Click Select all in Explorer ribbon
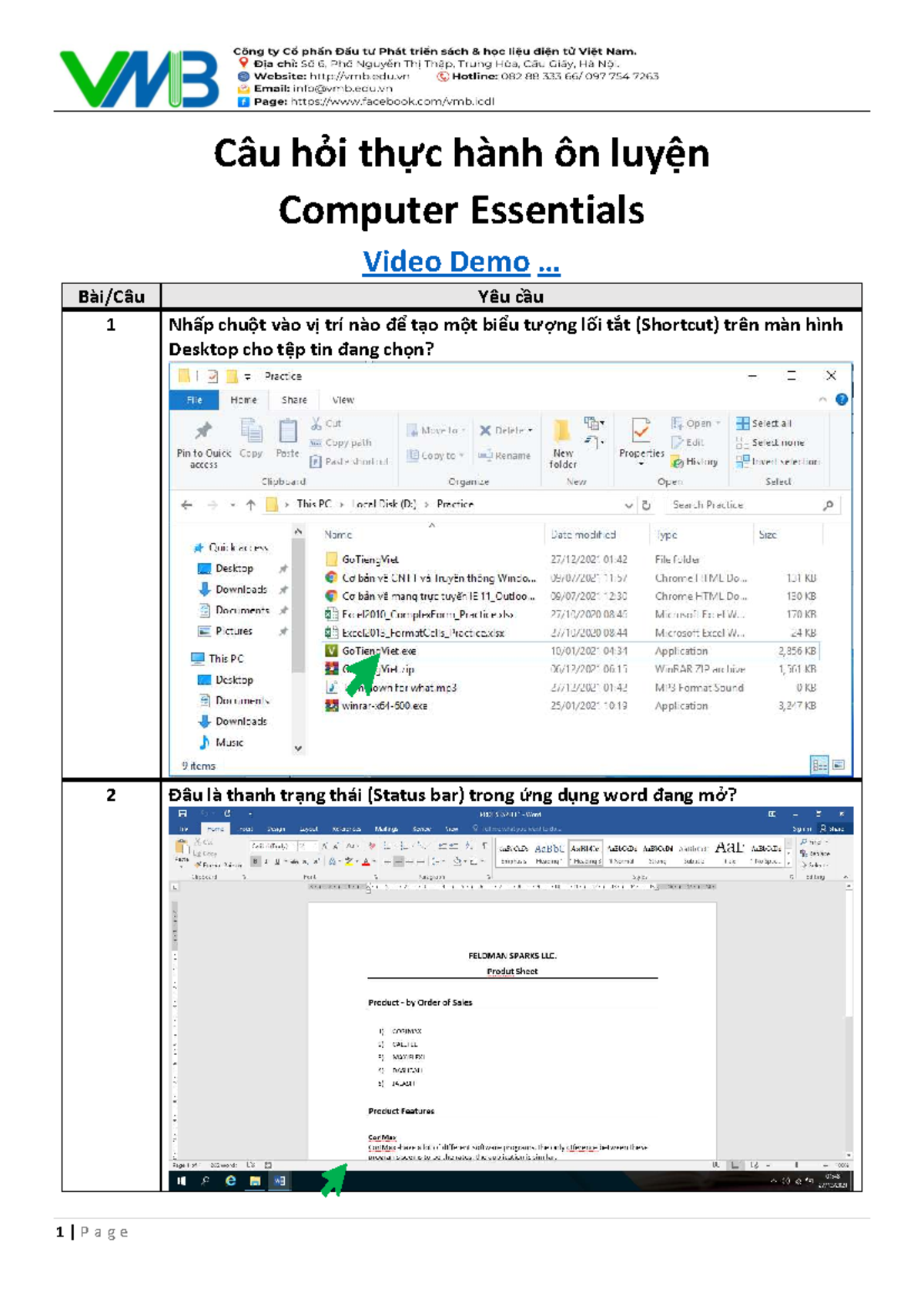This screenshot has height=1306, width=924. coord(764,424)
